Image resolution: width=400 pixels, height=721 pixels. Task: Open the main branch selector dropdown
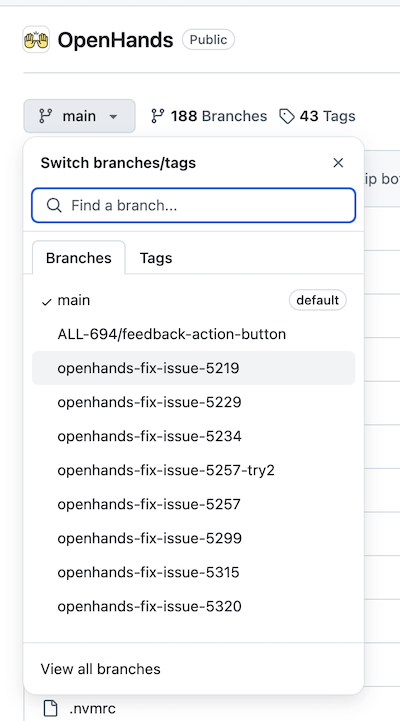80,116
